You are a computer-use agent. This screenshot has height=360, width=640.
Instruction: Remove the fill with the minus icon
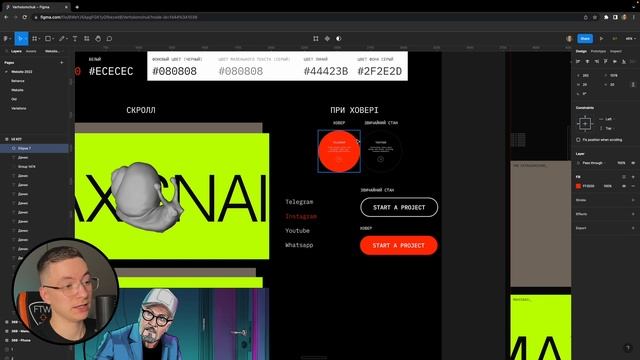pyautogui.click(x=633, y=186)
